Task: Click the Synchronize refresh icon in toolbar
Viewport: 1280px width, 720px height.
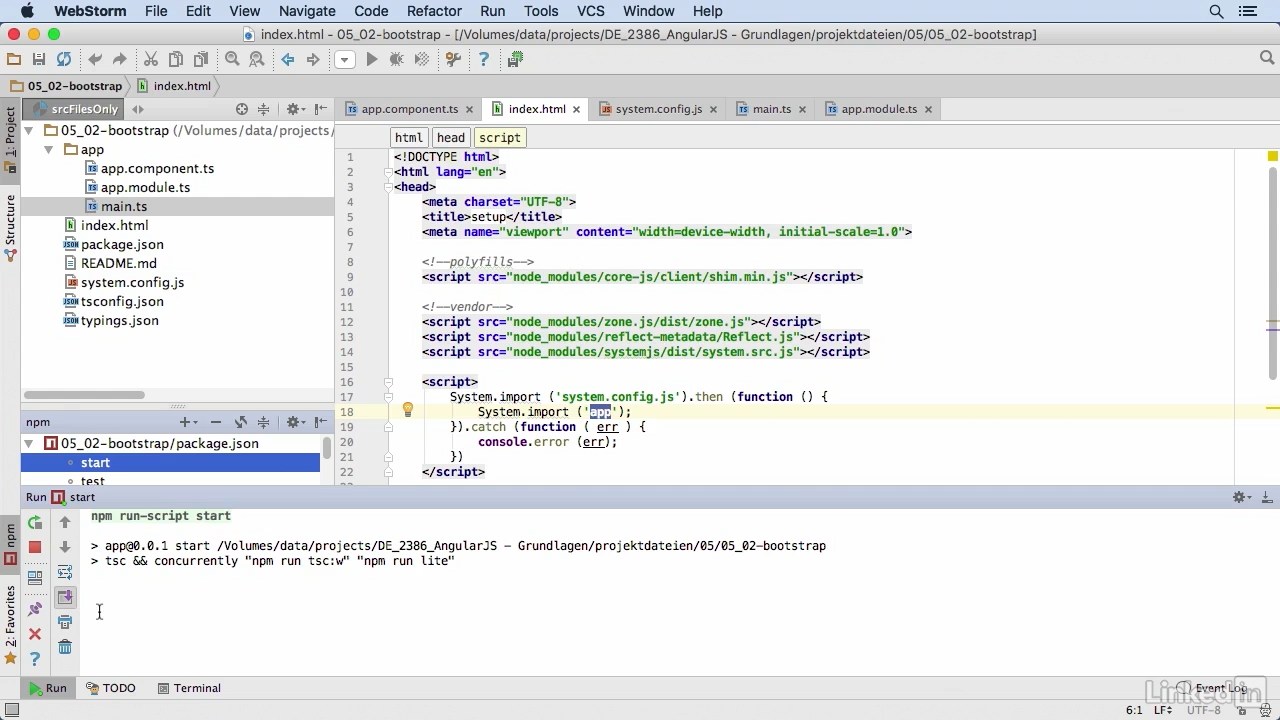Action: click(x=64, y=60)
